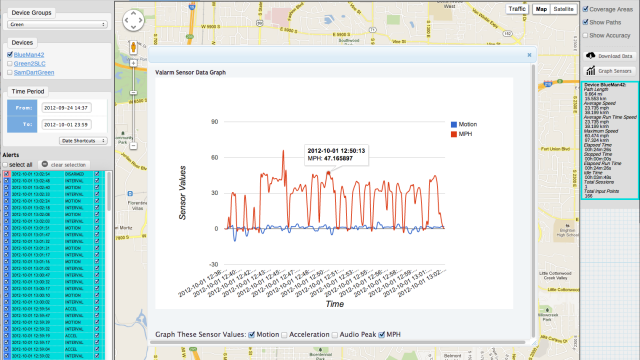Click the alerts list scrollbar thumb
This screenshot has width=640, height=360.
[109, 191]
